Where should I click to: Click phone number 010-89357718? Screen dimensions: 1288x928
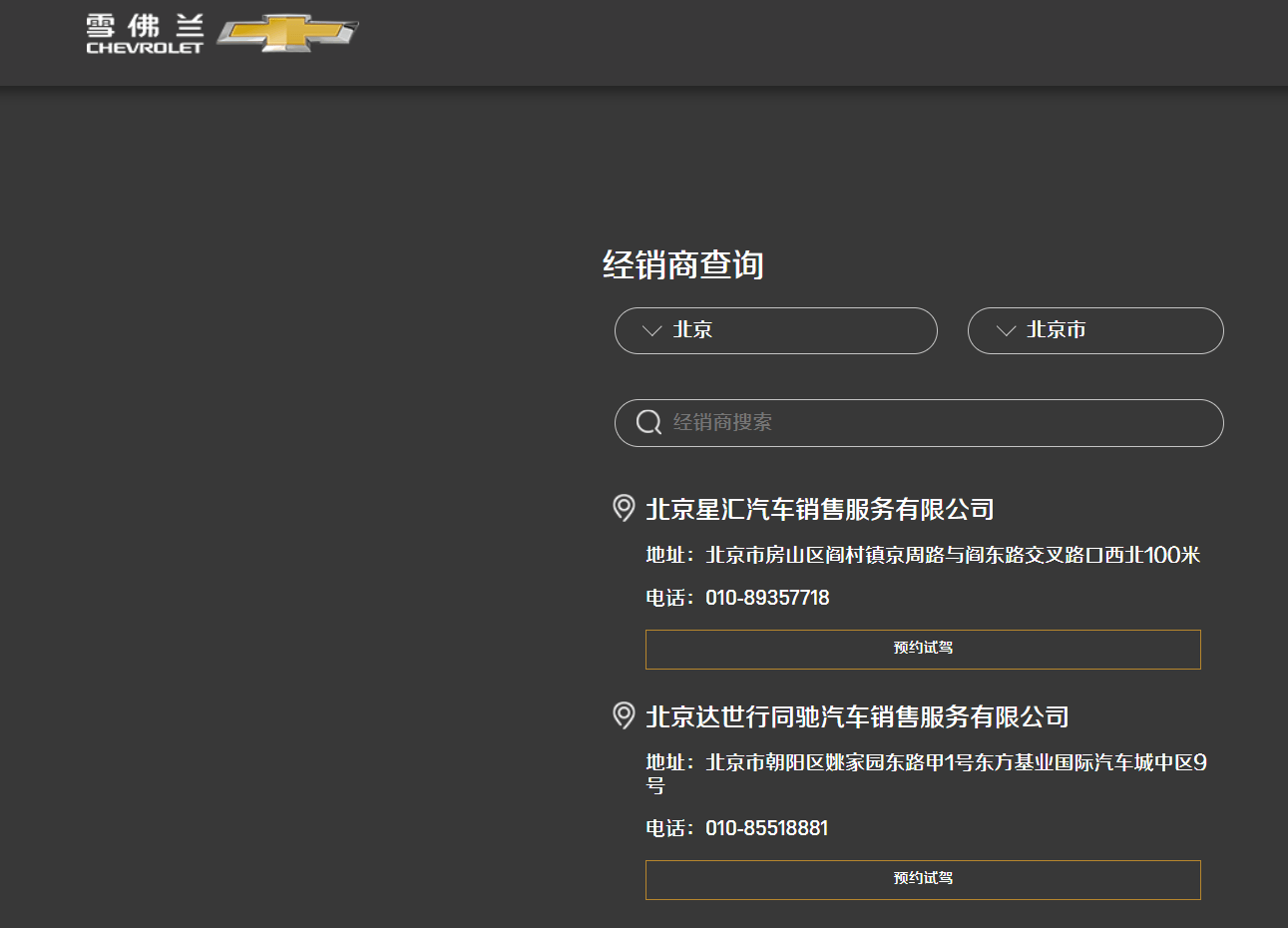767,598
